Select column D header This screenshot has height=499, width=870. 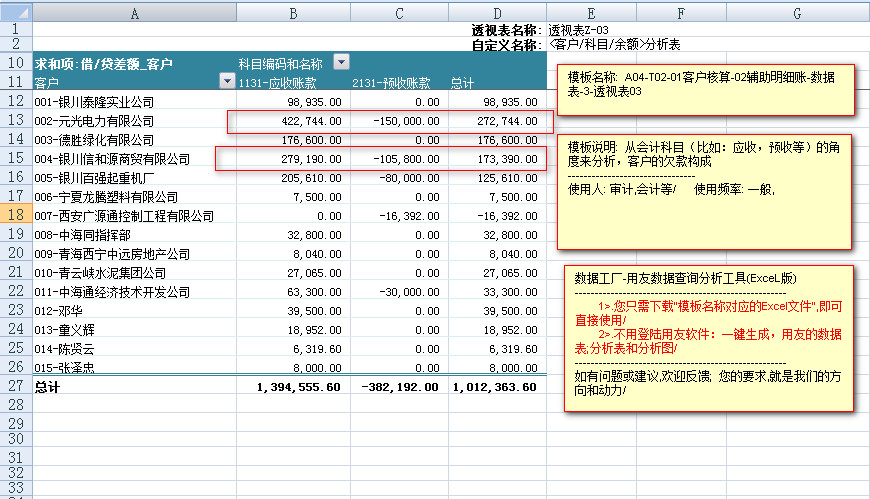coord(497,13)
